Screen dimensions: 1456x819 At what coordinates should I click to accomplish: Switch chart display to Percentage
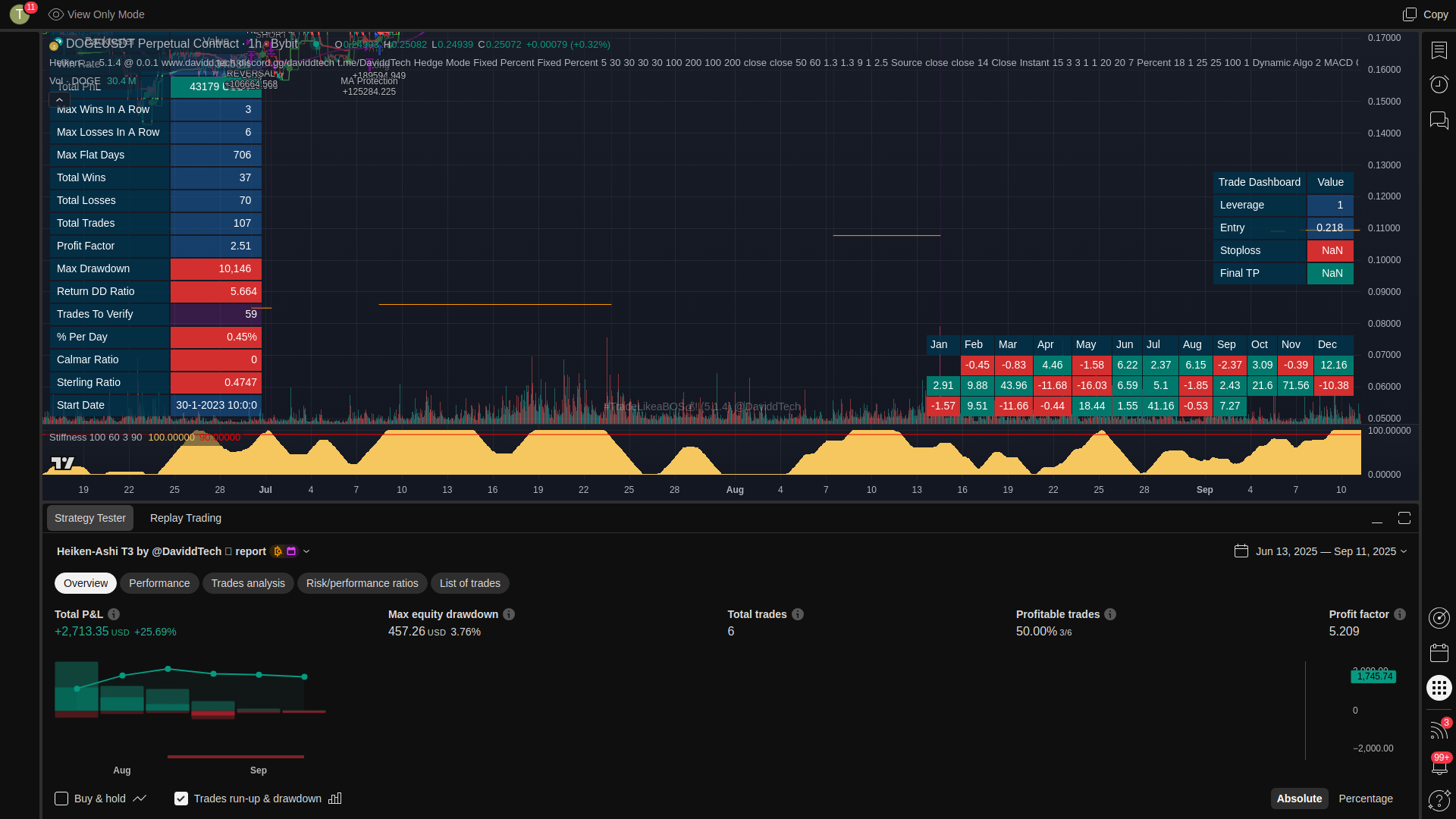coord(1365,799)
